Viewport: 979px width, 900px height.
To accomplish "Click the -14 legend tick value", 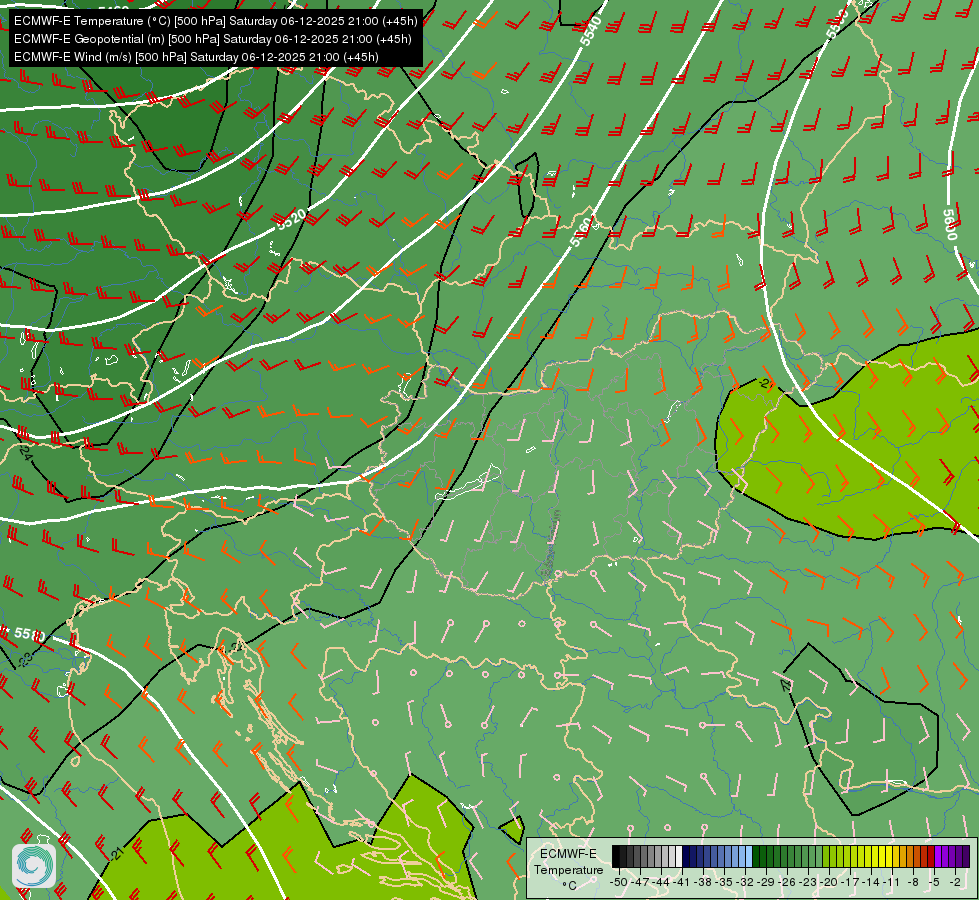I will point(872,882).
